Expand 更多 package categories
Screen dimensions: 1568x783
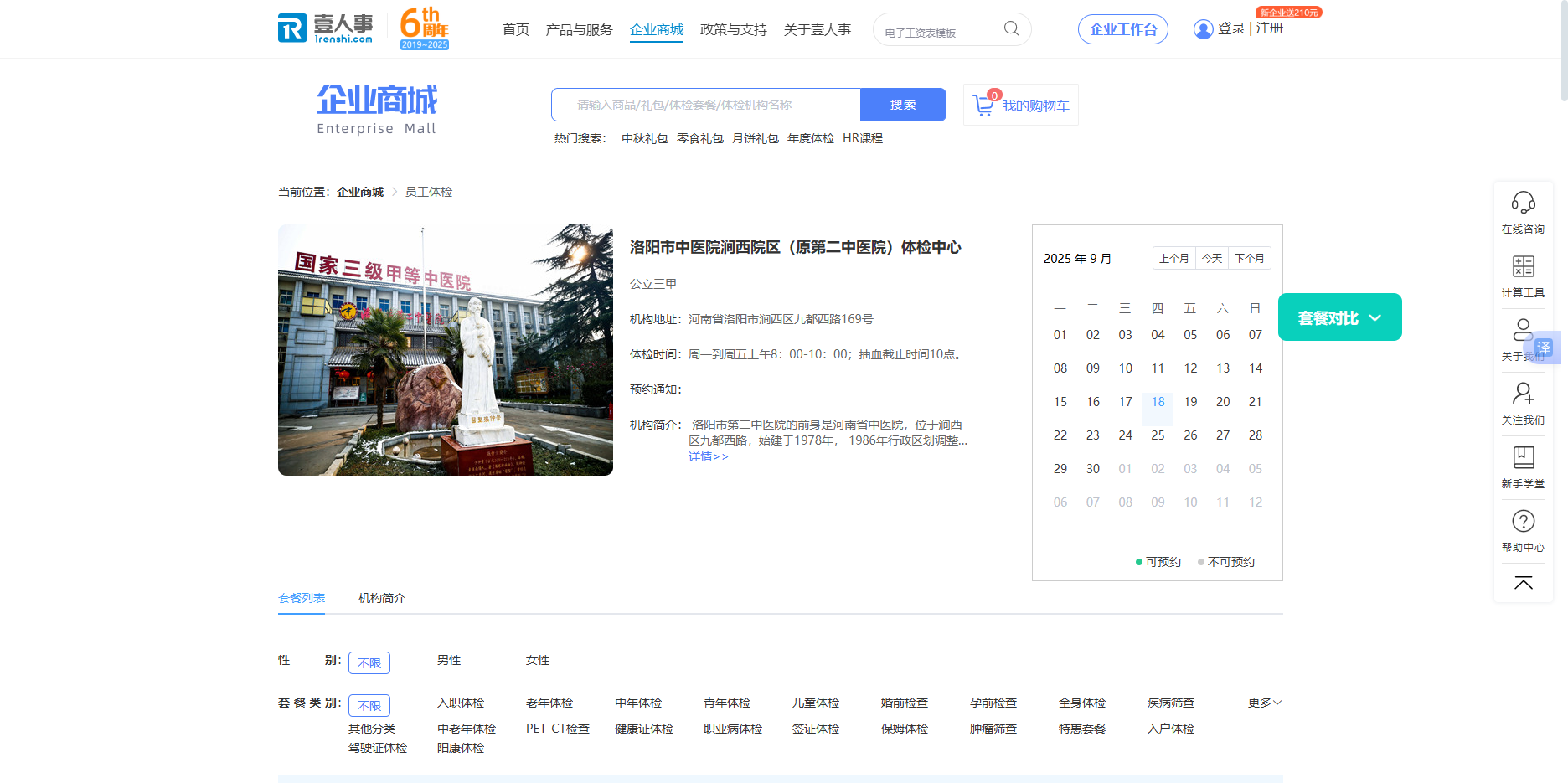tap(1265, 703)
